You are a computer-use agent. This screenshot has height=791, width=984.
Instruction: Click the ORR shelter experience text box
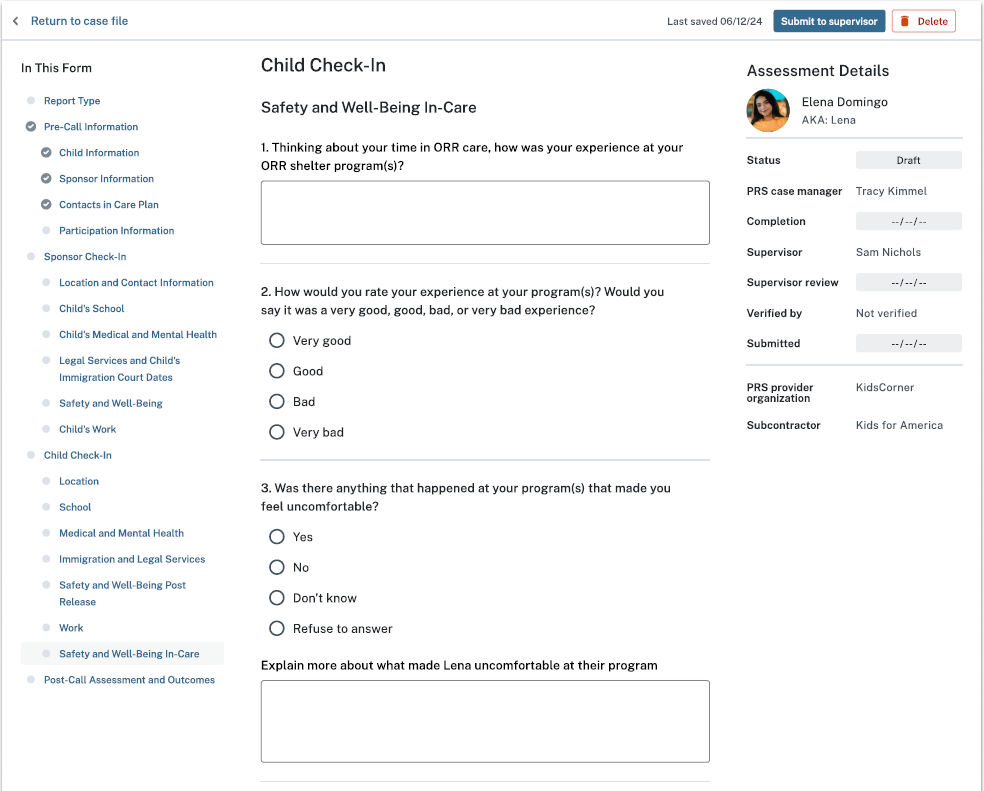coord(485,213)
